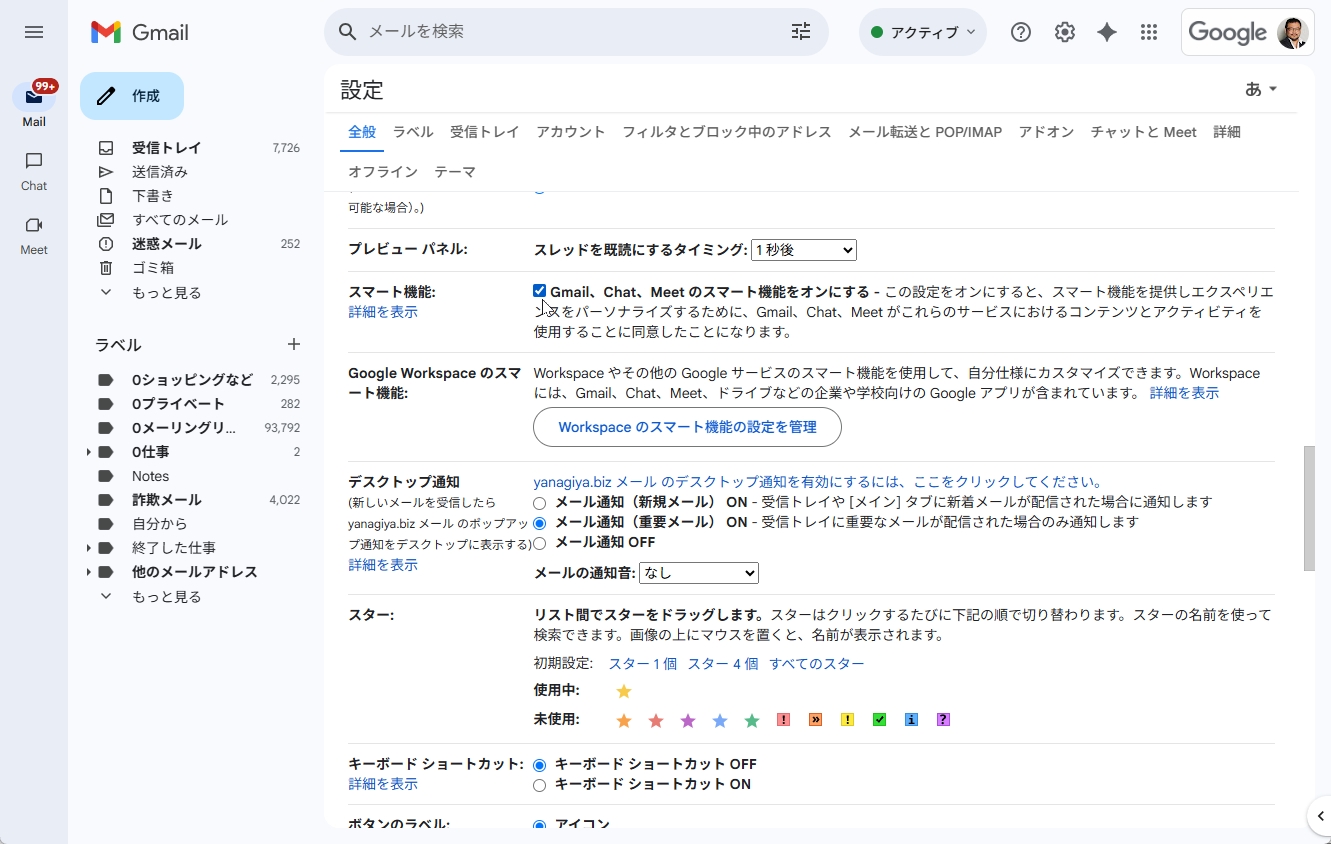
Task: Open the main menu hamburger icon
Action: 34,32
